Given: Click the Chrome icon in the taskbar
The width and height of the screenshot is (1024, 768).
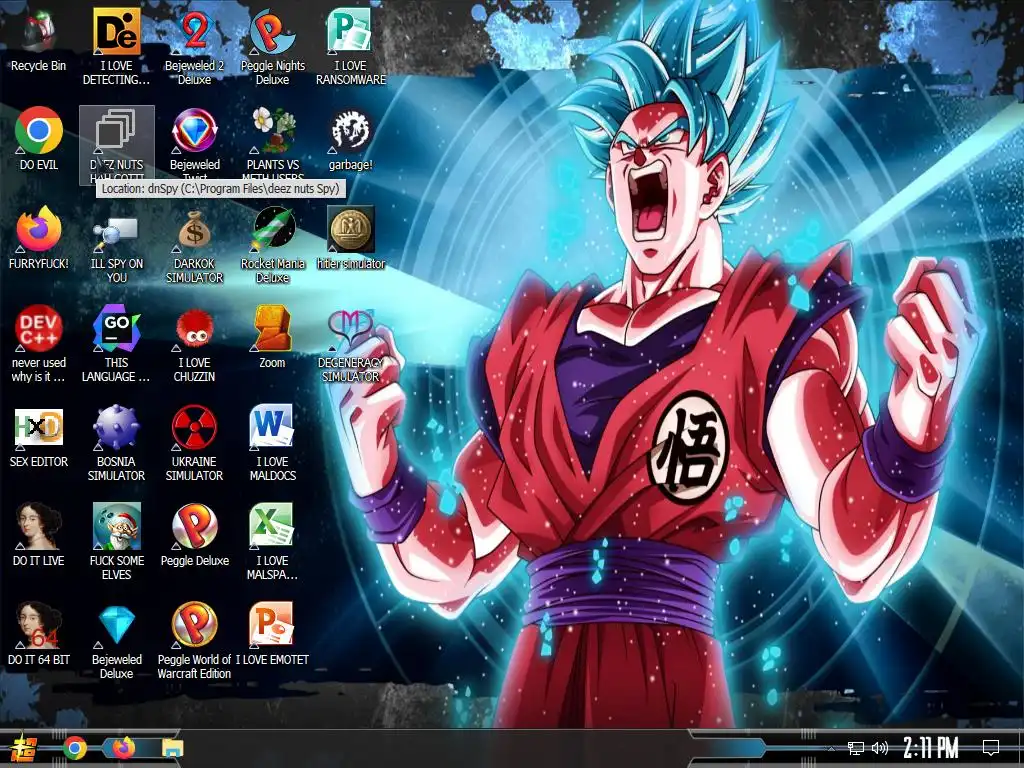Looking at the screenshot, I should (74, 748).
